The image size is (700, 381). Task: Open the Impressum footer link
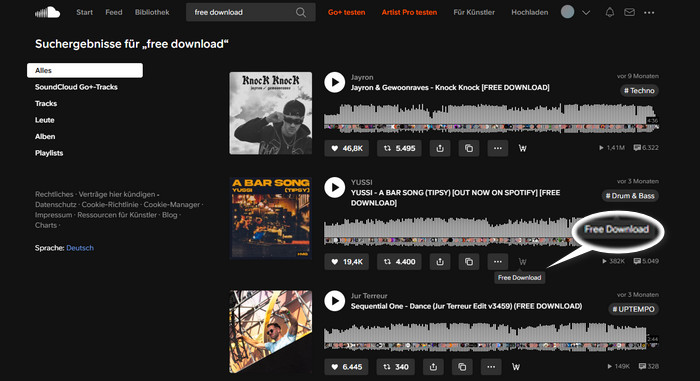click(x=54, y=215)
